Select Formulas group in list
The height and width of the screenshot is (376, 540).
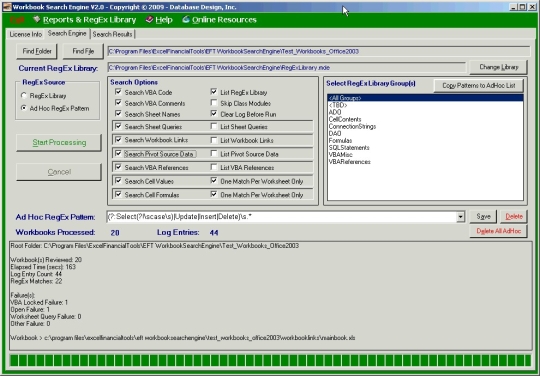[x=425, y=140]
